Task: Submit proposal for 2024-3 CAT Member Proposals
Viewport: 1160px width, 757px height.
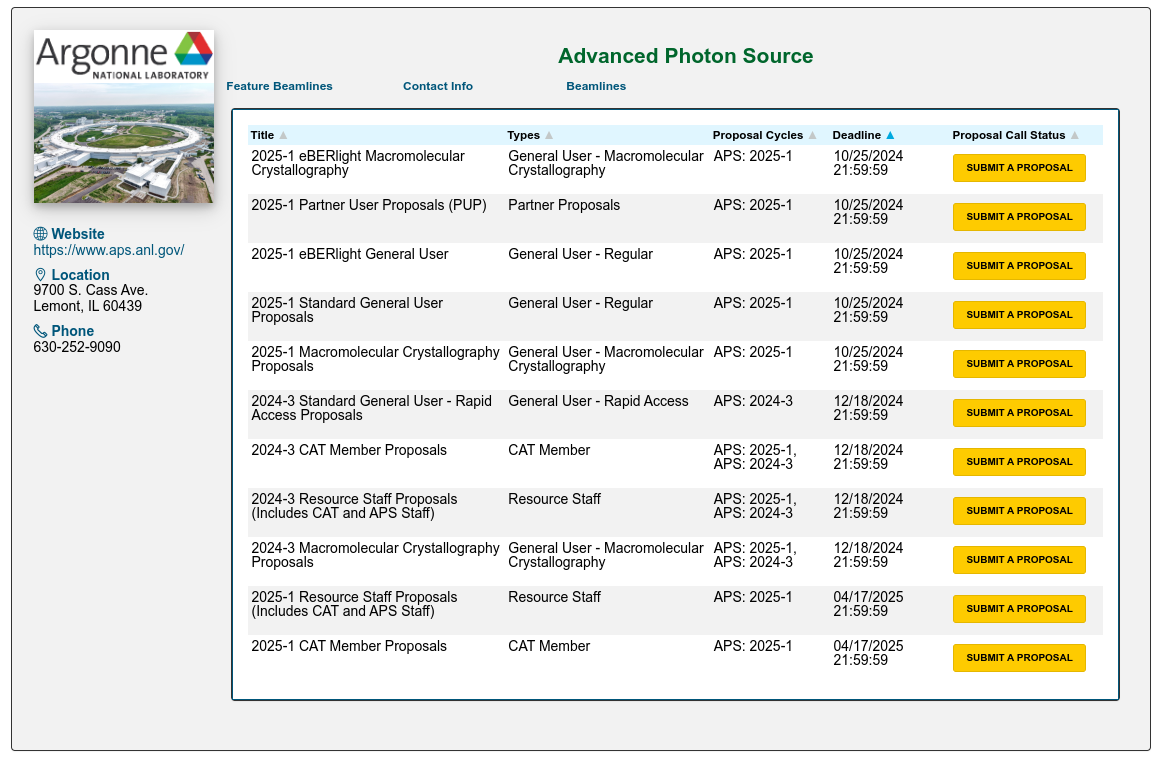Action: (x=1019, y=462)
